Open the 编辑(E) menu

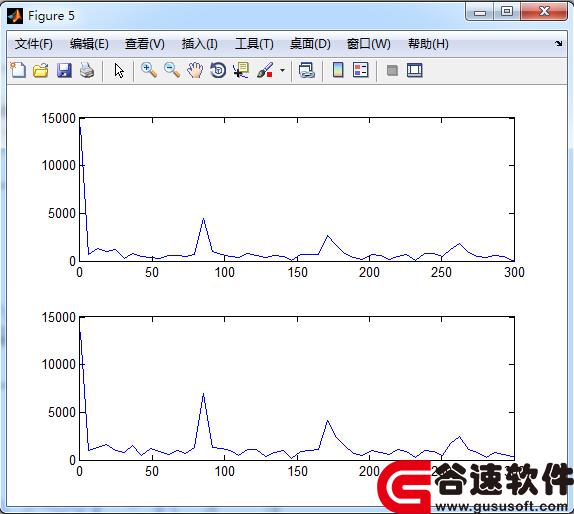[89, 44]
